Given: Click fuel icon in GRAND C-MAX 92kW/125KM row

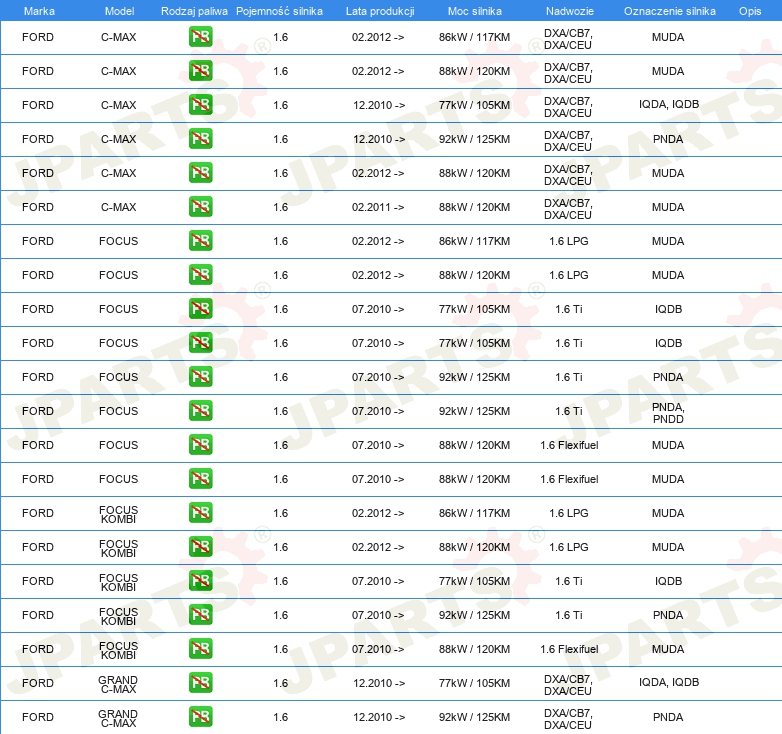Looking at the screenshot, I should 200,717.
